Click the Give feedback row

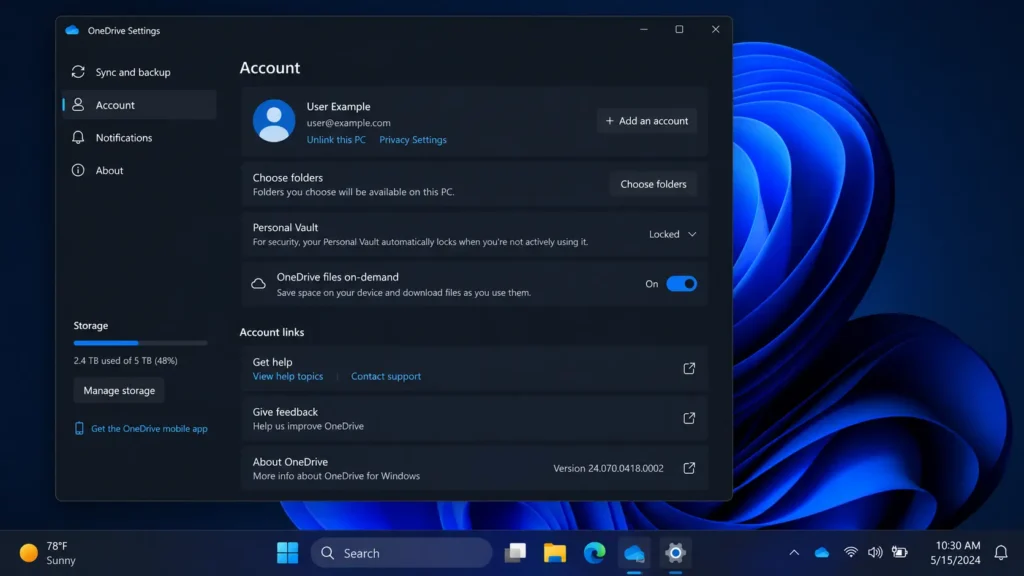pos(474,419)
